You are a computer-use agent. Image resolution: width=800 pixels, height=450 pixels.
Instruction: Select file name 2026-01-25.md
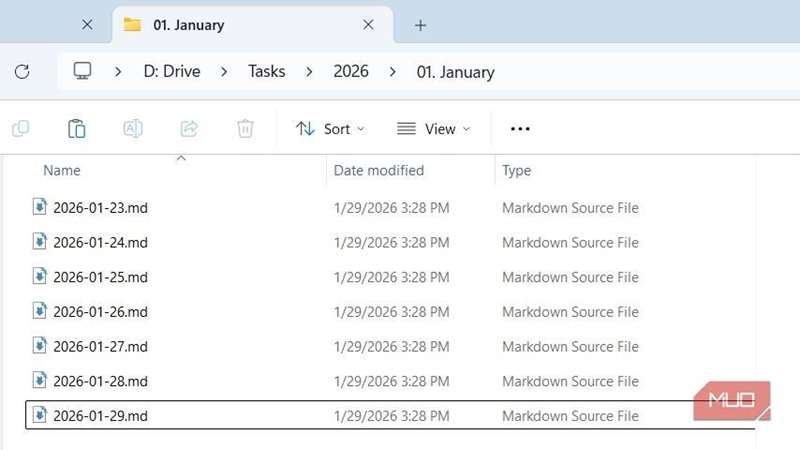coord(101,278)
